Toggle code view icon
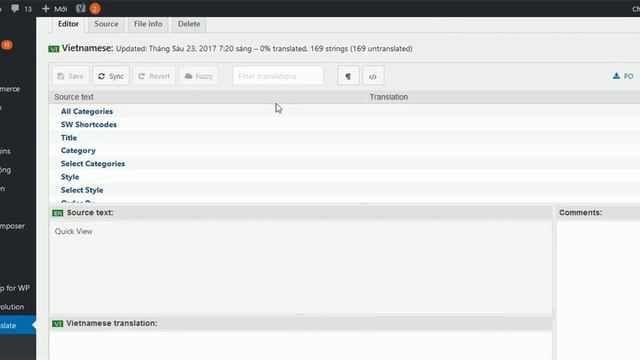The height and width of the screenshot is (360, 640). click(x=373, y=76)
